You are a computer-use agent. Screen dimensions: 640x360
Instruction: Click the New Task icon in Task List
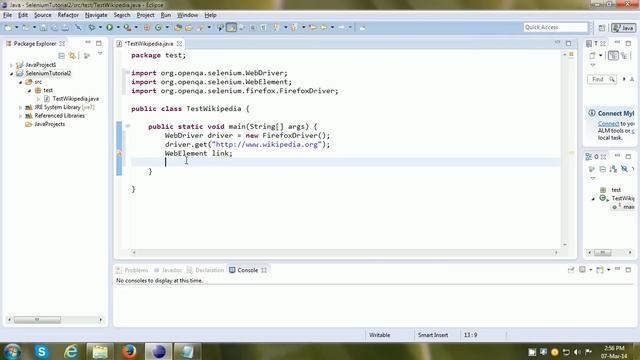pyautogui.click(x=592, y=56)
